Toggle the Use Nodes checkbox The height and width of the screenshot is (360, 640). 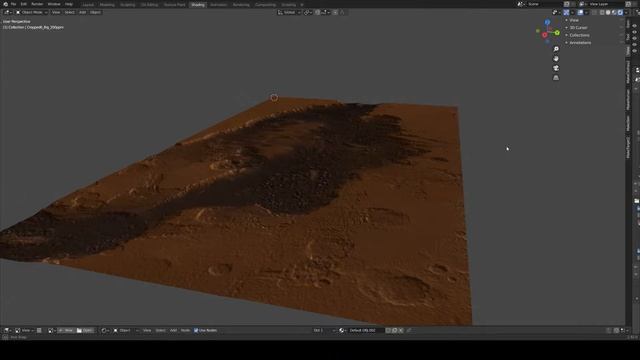tap(196, 330)
